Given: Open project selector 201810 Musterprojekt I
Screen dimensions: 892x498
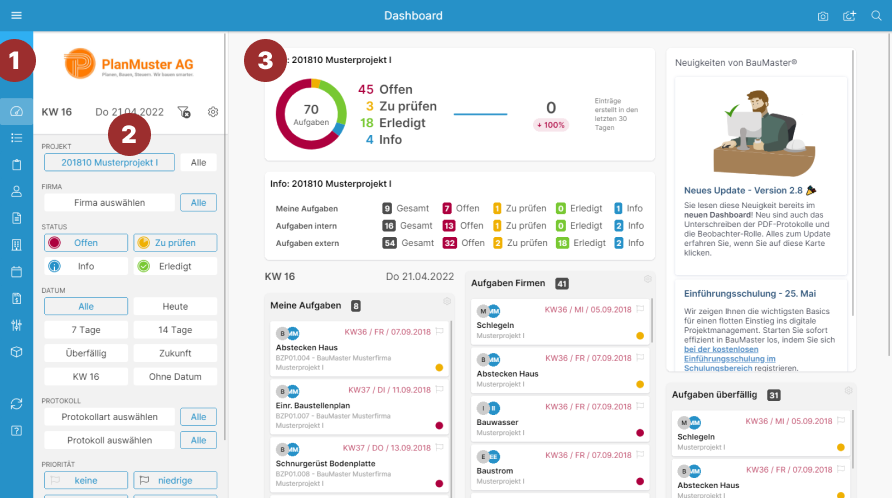Looking at the screenshot, I should (109, 162).
